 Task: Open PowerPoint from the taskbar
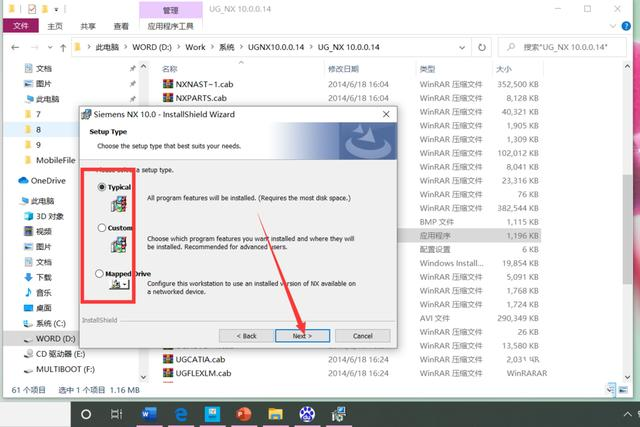pyautogui.click(x=244, y=414)
